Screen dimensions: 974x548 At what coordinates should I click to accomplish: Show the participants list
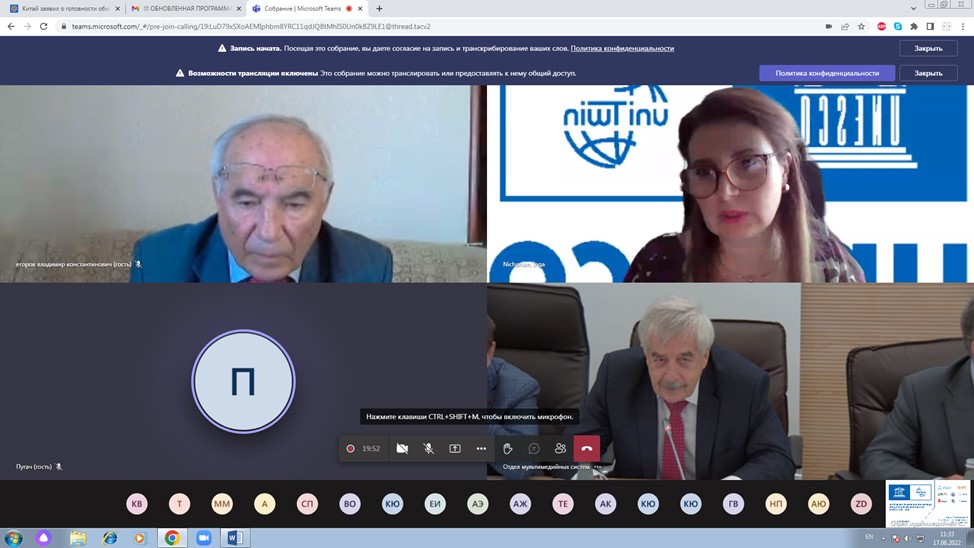point(560,449)
